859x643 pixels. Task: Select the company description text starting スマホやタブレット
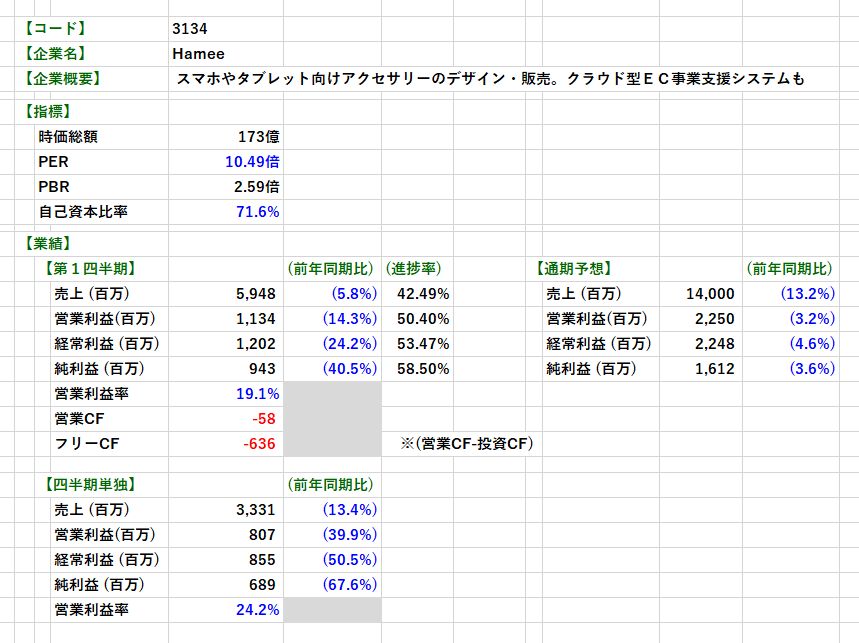point(490,79)
